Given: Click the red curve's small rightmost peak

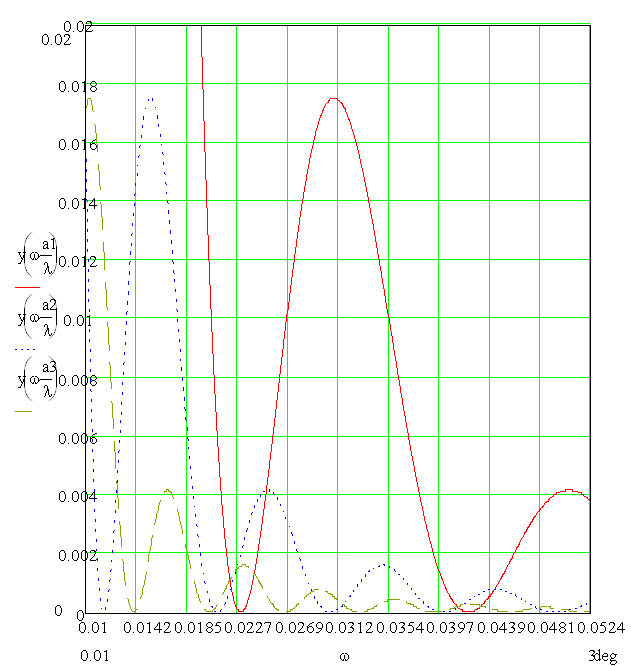Looking at the screenshot, I should pos(568,490).
